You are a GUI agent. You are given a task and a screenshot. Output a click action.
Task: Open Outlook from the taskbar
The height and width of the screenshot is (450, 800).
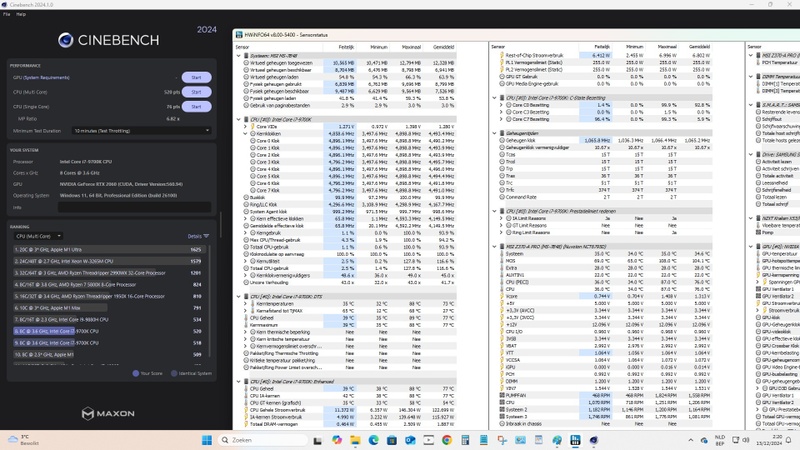(410, 440)
